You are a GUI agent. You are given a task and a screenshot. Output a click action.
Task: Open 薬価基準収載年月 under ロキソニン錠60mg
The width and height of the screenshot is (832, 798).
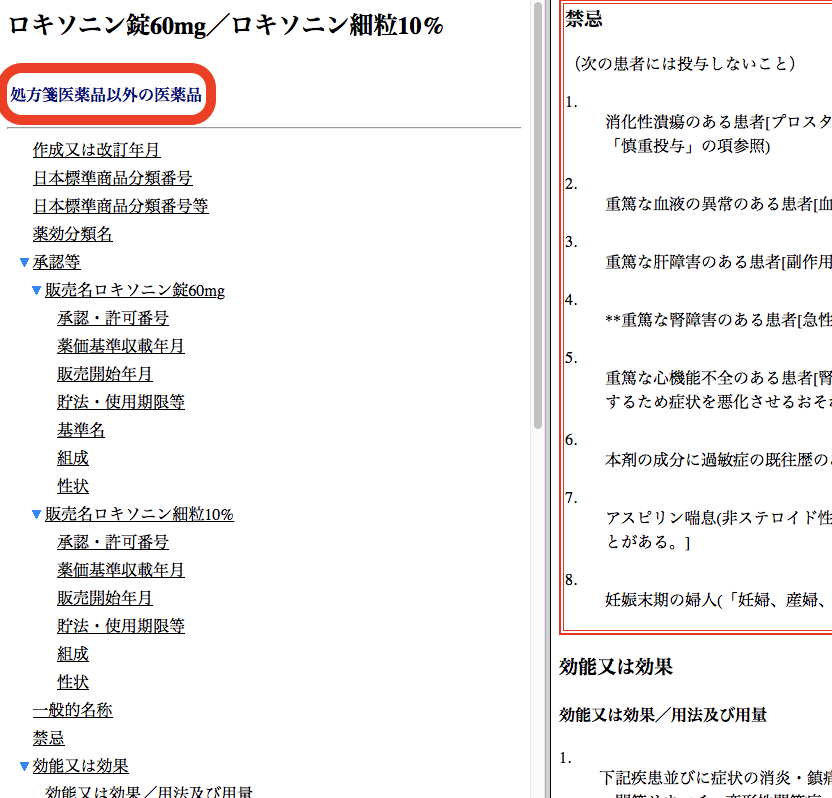point(121,346)
